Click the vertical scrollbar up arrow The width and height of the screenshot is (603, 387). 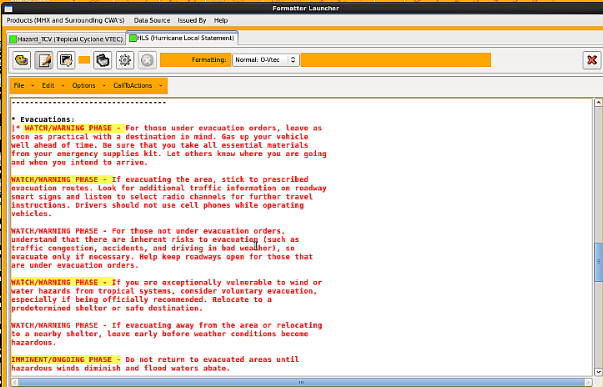coord(598,102)
